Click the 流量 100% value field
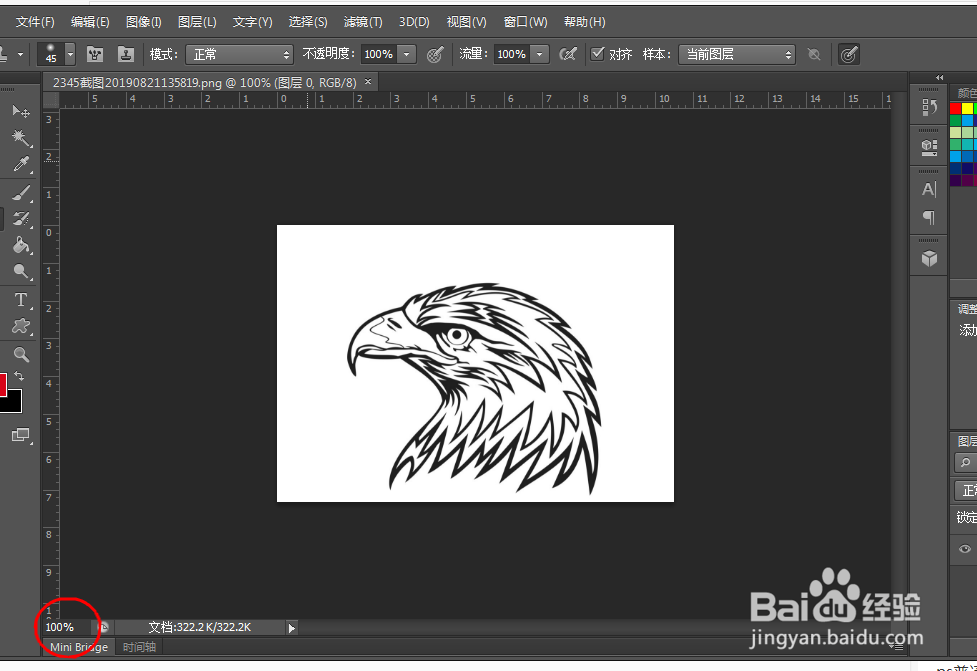The width and height of the screenshot is (977, 671). (x=512, y=54)
